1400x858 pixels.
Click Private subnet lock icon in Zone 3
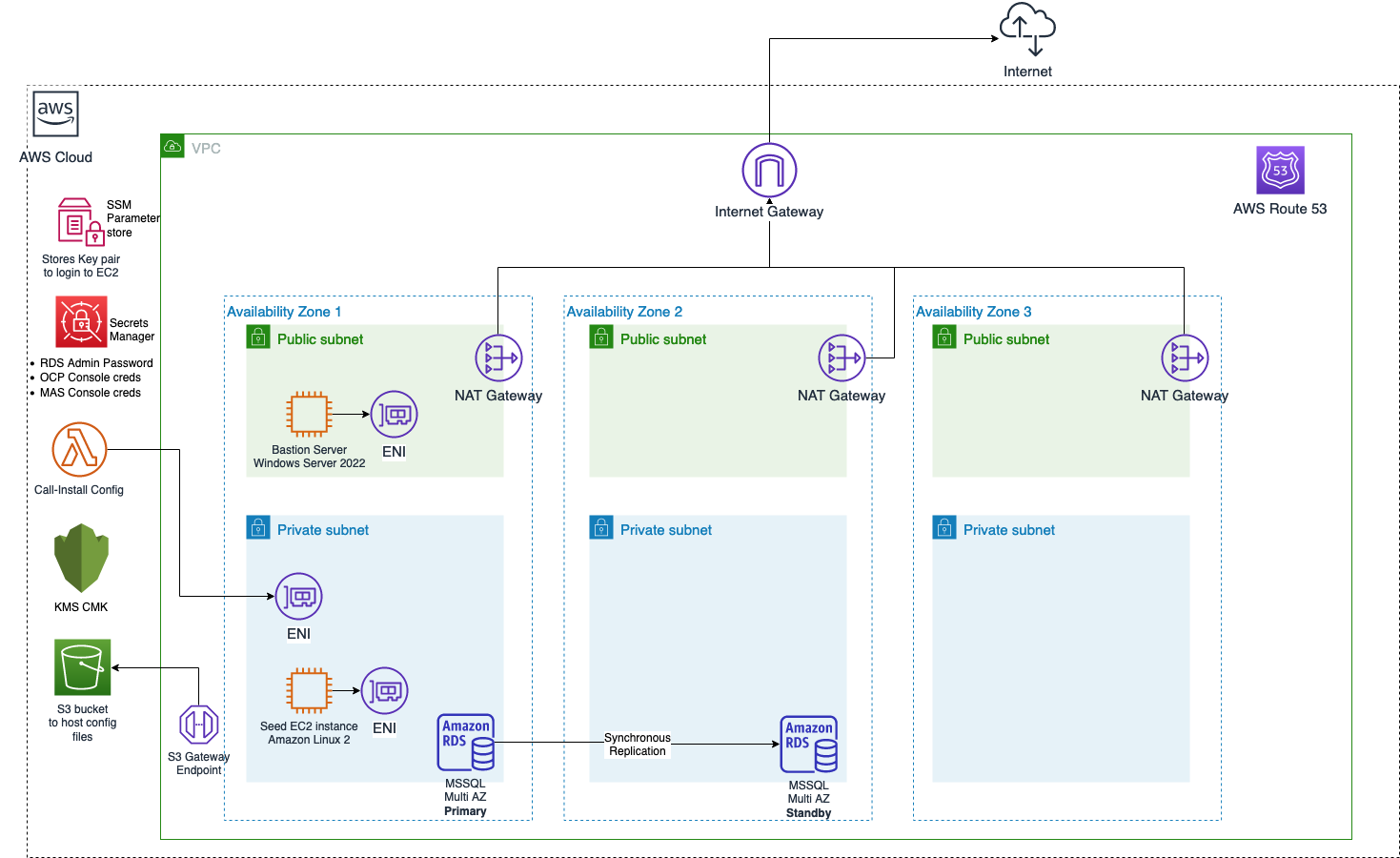(x=944, y=528)
